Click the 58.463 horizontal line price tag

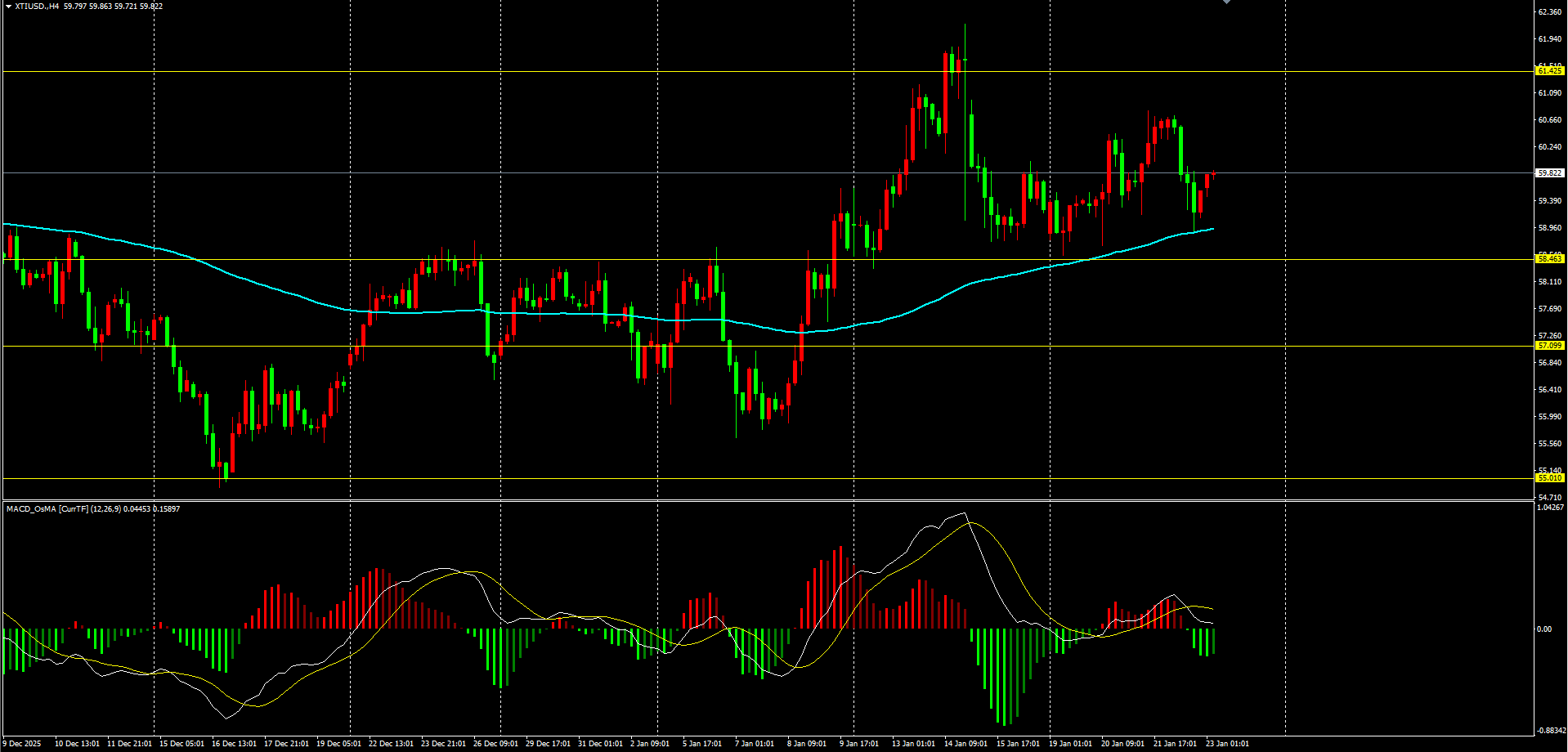1550,259
